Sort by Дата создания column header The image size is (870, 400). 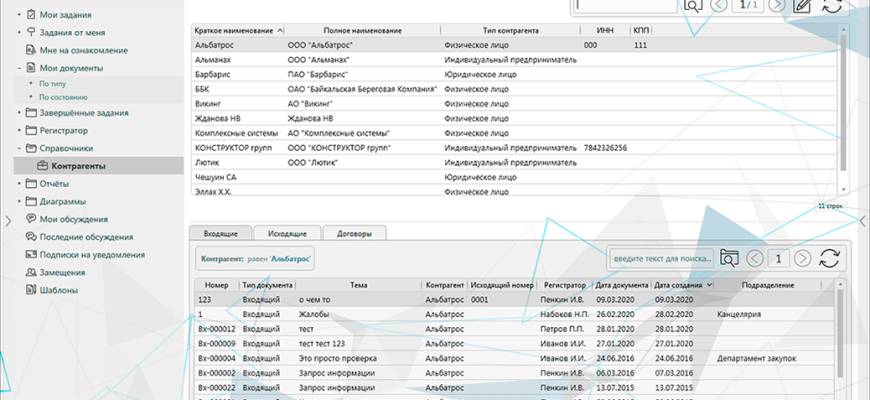682,285
